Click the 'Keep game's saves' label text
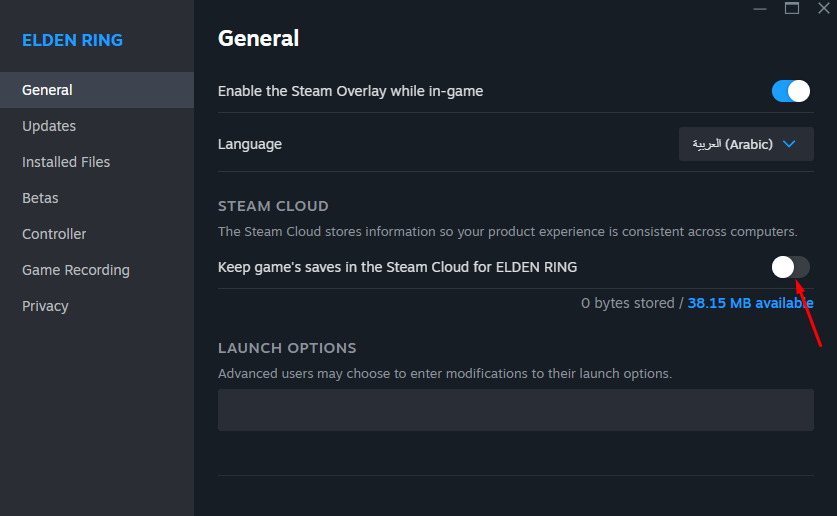This screenshot has width=837, height=516. pyautogui.click(x=397, y=267)
